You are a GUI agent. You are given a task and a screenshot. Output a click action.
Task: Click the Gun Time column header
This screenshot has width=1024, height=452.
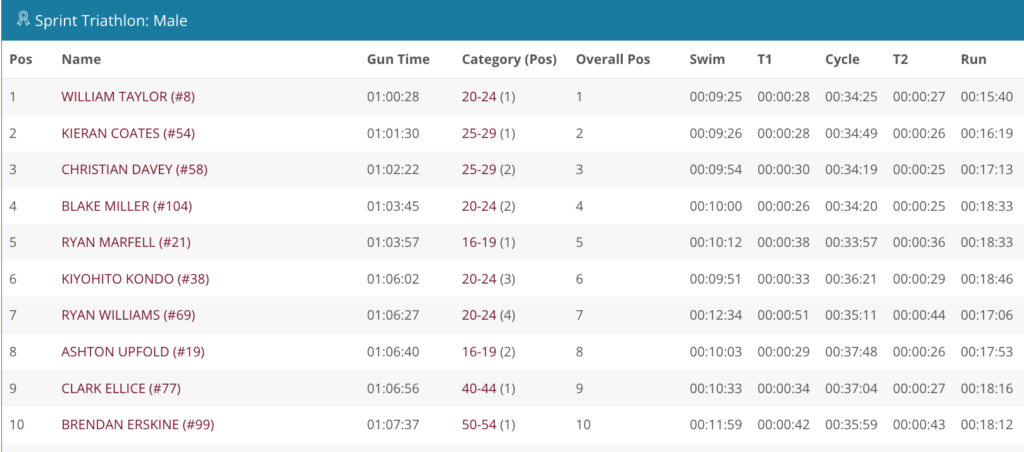(x=398, y=59)
